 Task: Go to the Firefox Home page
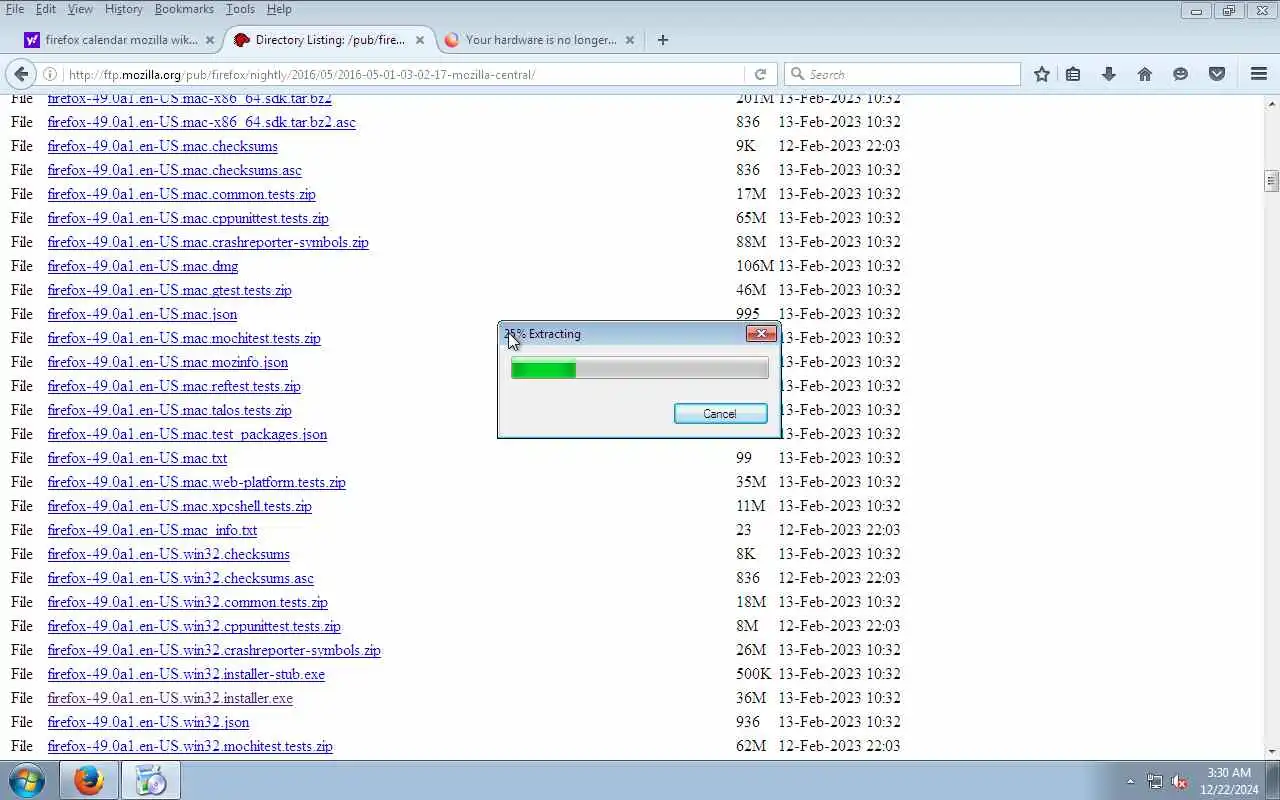point(1145,74)
